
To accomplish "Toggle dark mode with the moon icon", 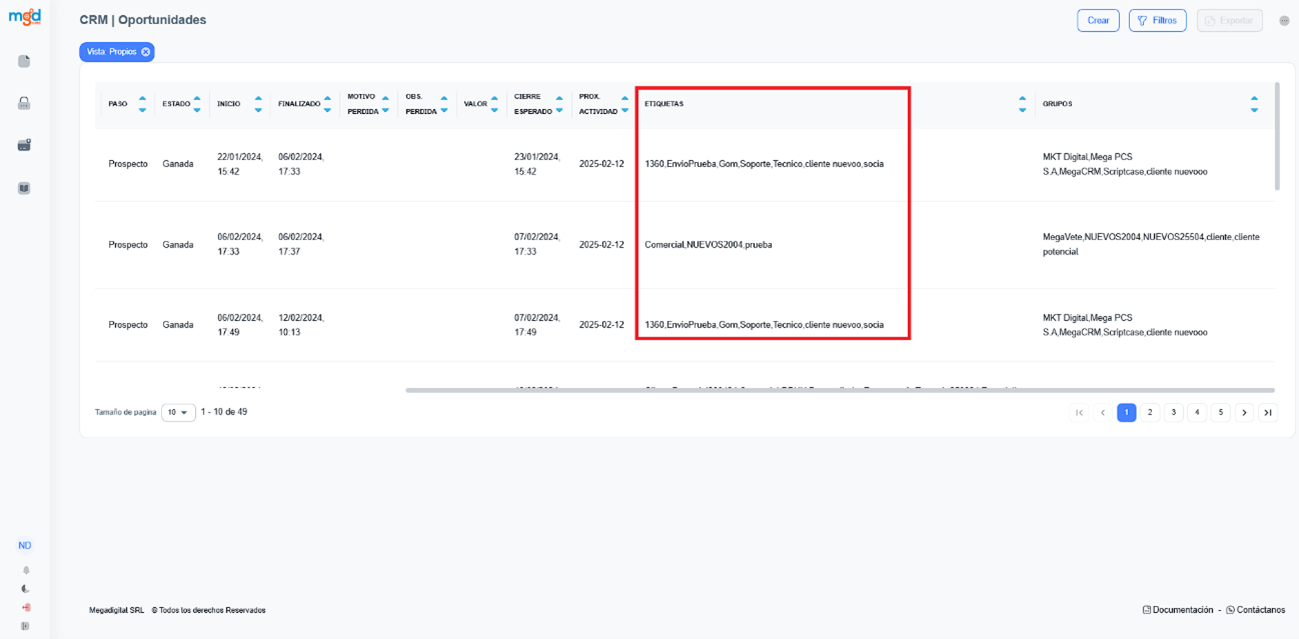I will click(x=25, y=589).
